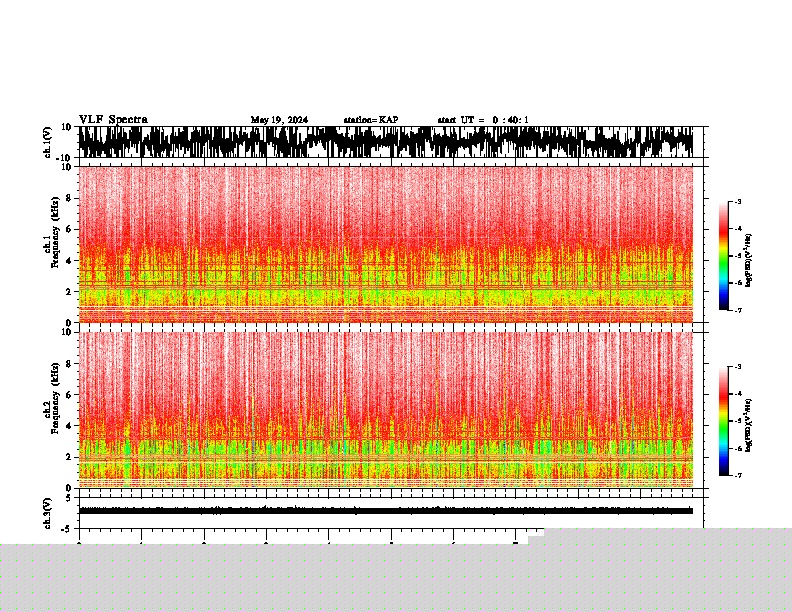792x612 pixels.
Task: Click the "-5" tick on ch.3(V) axis
Action: click(x=66, y=529)
